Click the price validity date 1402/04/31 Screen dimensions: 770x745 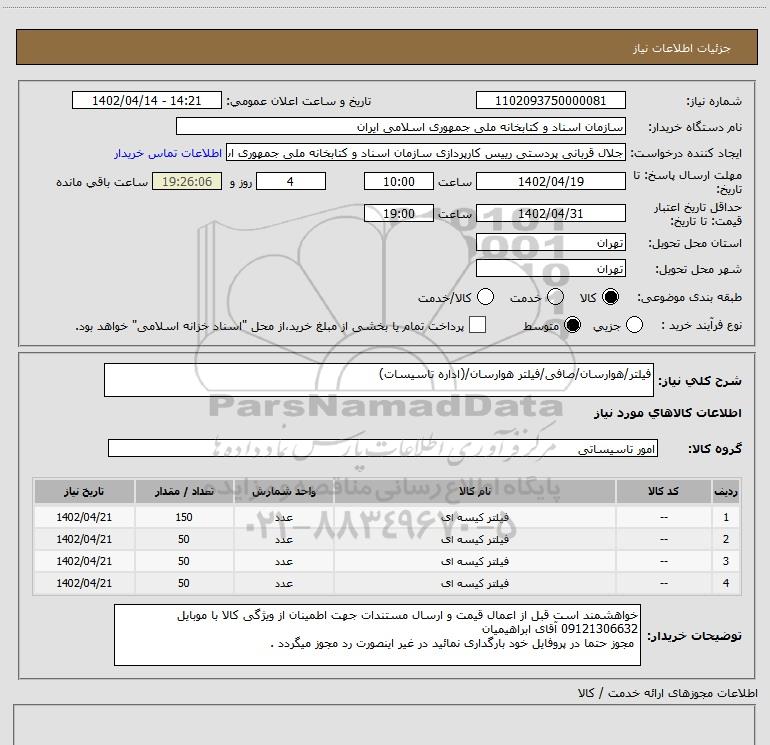[x=550, y=213]
